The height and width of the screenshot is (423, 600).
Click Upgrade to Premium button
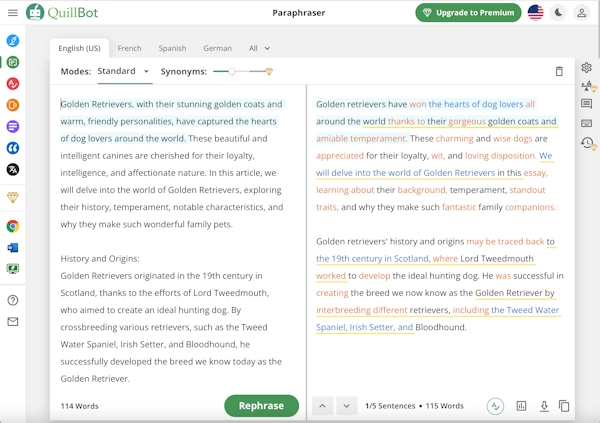(468, 13)
